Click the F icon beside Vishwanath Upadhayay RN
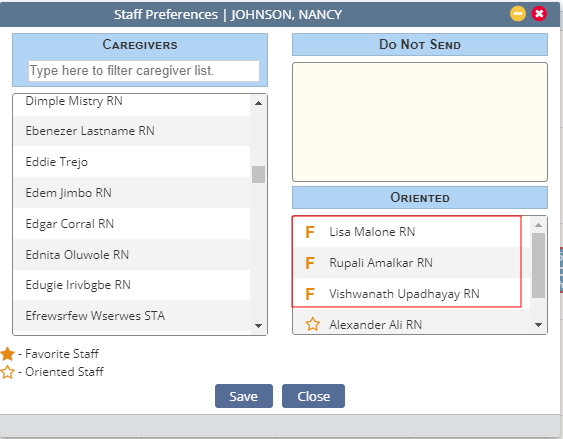The image size is (563, 439). (310, 294)
